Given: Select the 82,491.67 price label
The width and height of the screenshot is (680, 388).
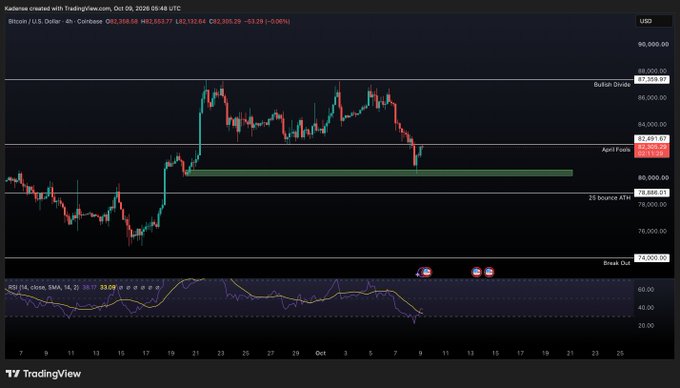Looking at the screenshot, I should (x=651, y=139).
